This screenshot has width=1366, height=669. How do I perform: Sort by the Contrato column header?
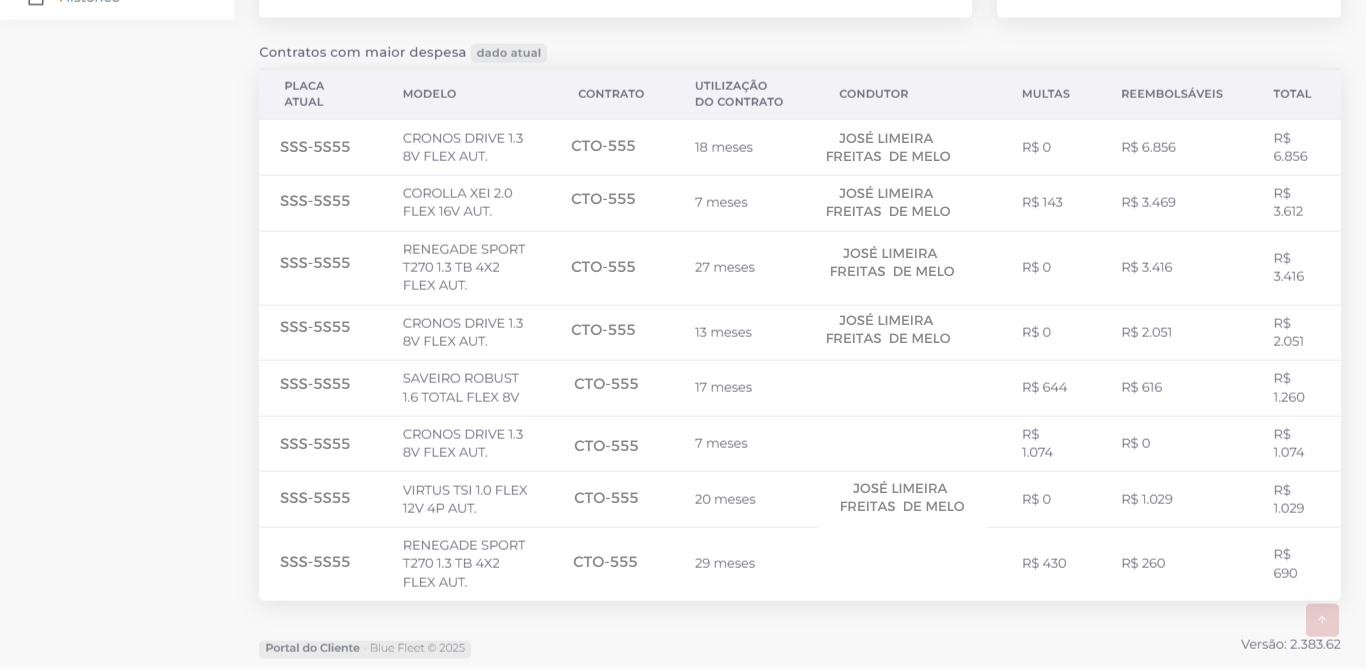(611, 94)
